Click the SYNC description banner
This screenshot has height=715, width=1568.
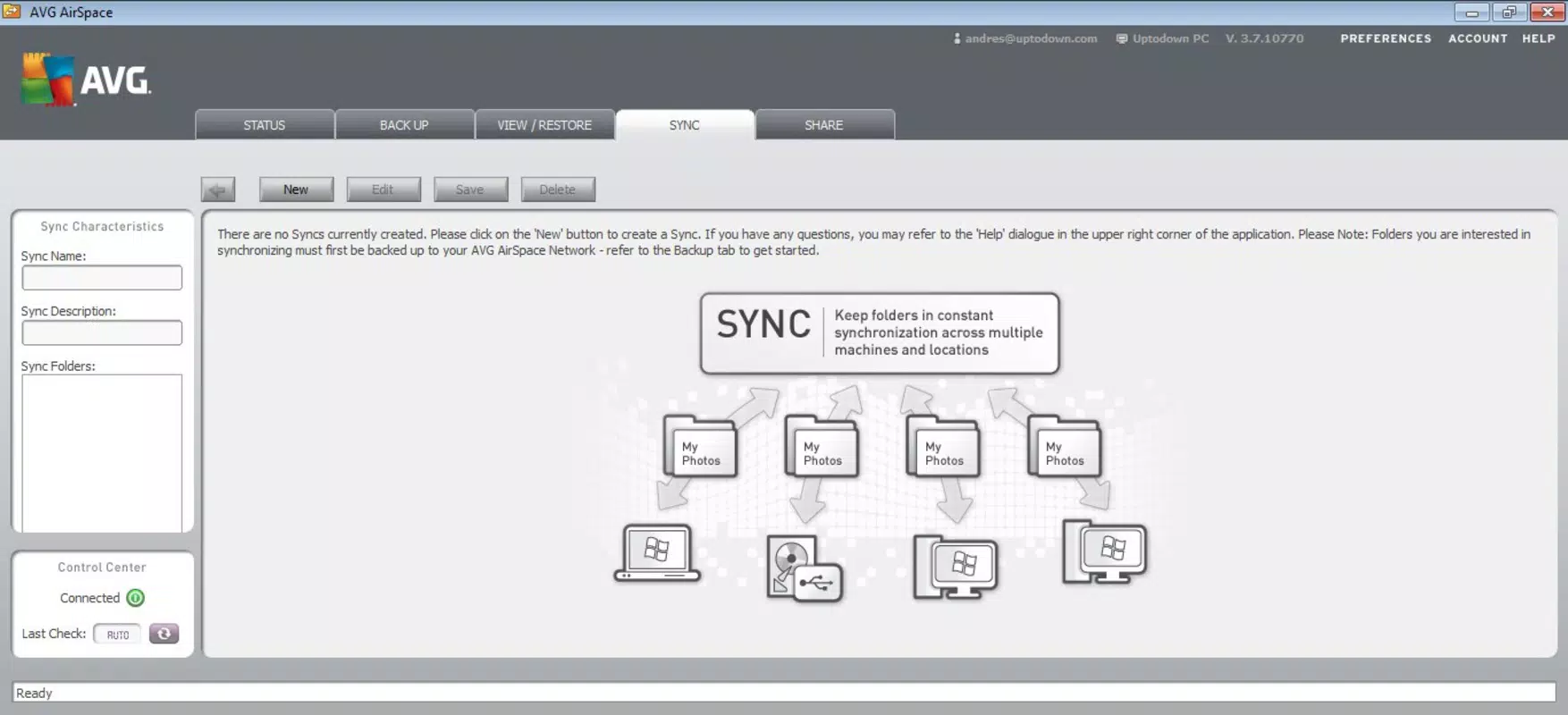coord(880,333)
